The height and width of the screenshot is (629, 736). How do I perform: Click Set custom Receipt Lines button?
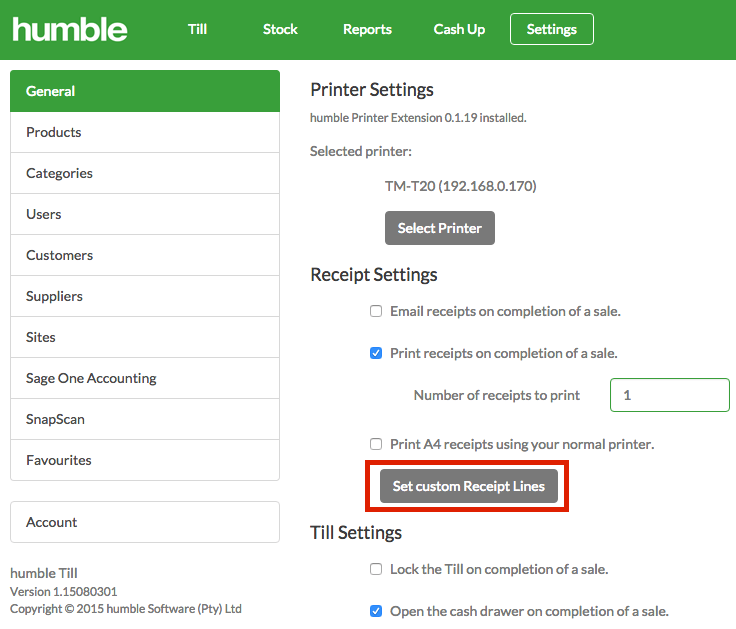click(x=469, y=486)
